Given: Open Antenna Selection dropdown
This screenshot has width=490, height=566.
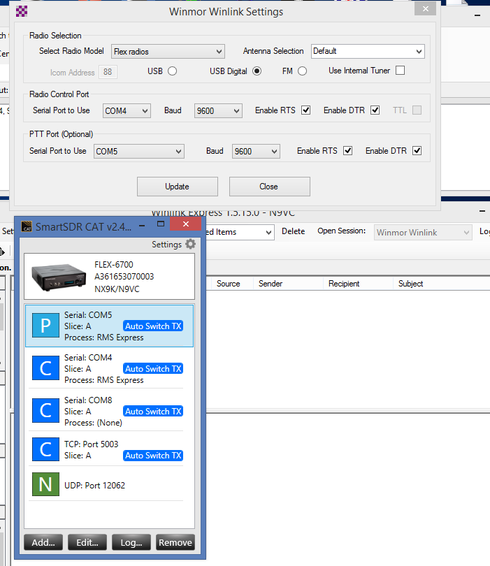Looking at the screenshot, I should (x=368, y=51).
